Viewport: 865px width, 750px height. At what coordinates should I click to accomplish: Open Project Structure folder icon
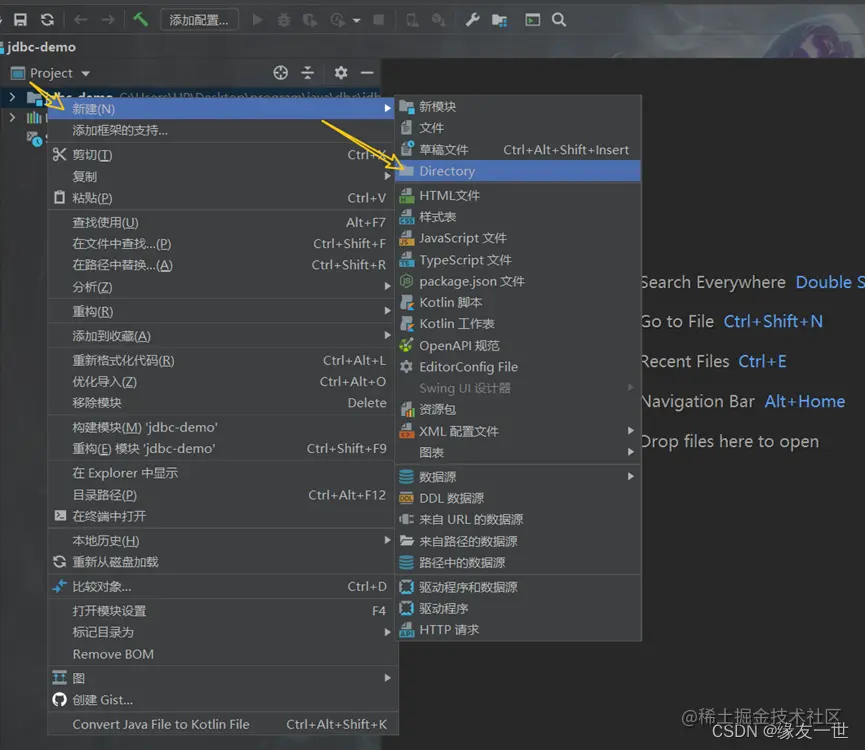pyautogui.click(x=499, y=20)
